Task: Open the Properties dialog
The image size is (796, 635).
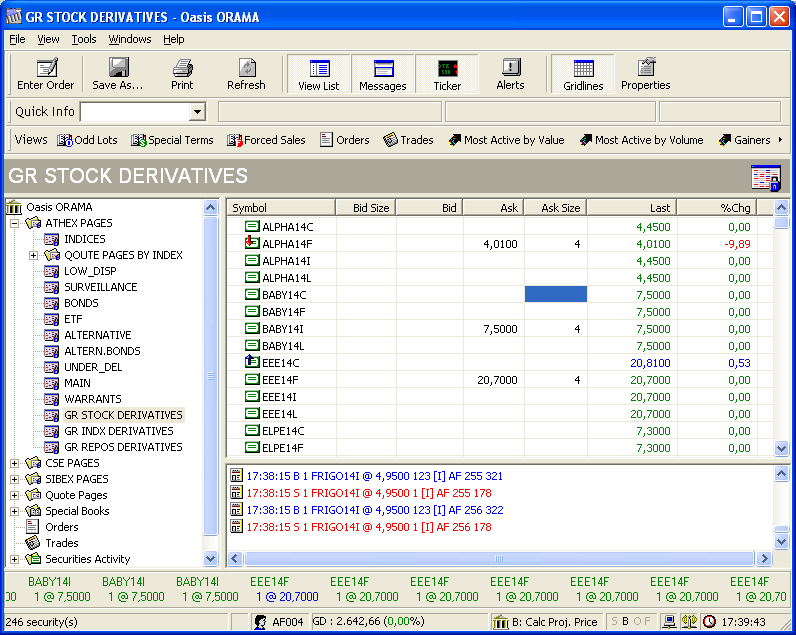Action: (x=646, y=74)
